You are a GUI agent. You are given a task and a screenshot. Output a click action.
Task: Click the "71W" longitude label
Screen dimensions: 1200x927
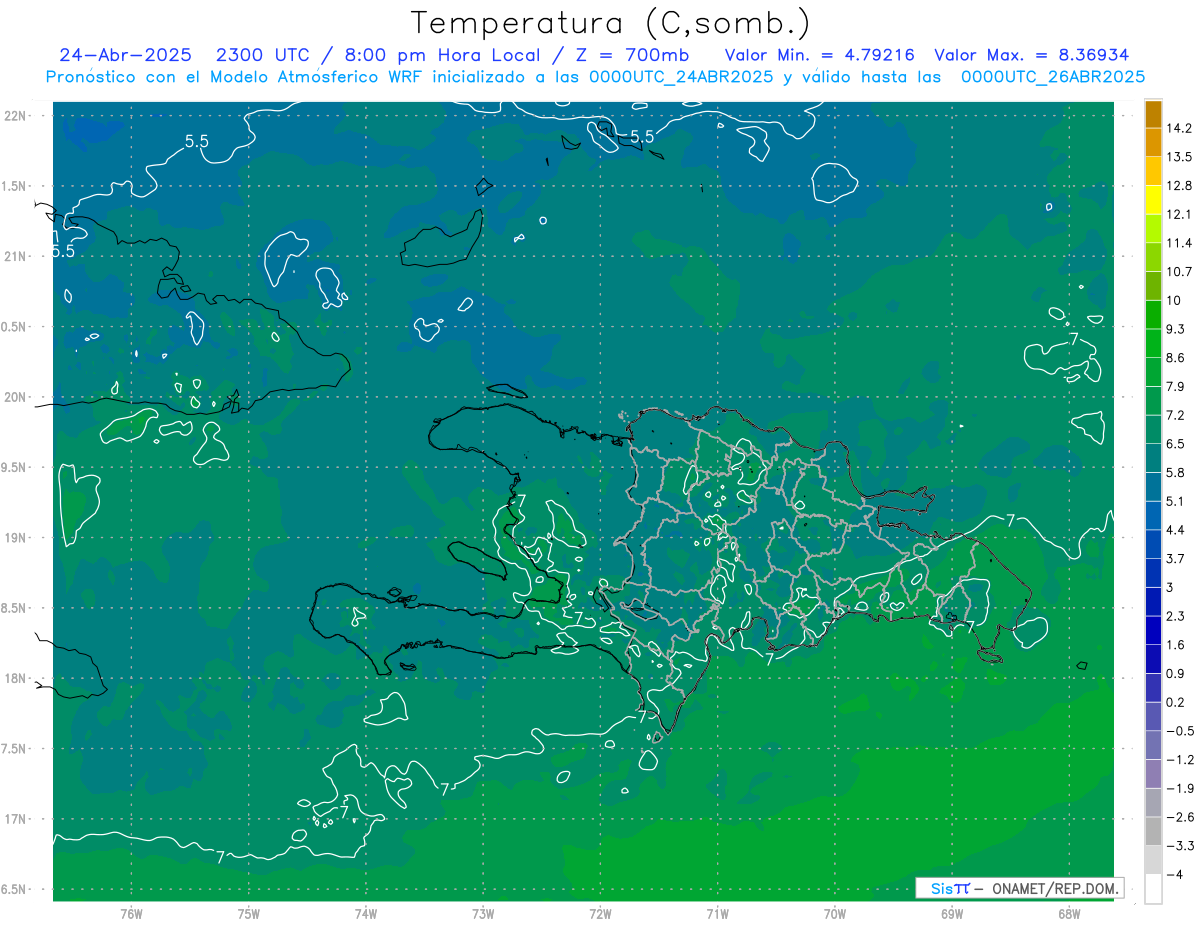(717, 914)
